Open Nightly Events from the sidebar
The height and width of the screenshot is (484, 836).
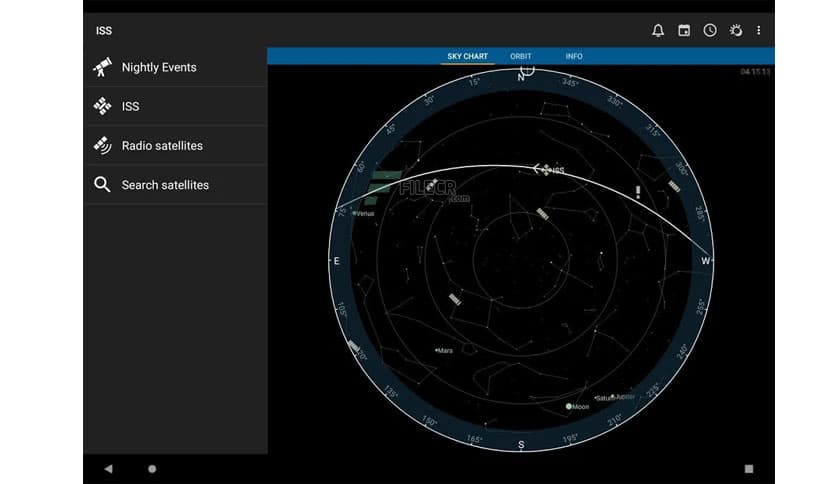click(x=159, y=68)
